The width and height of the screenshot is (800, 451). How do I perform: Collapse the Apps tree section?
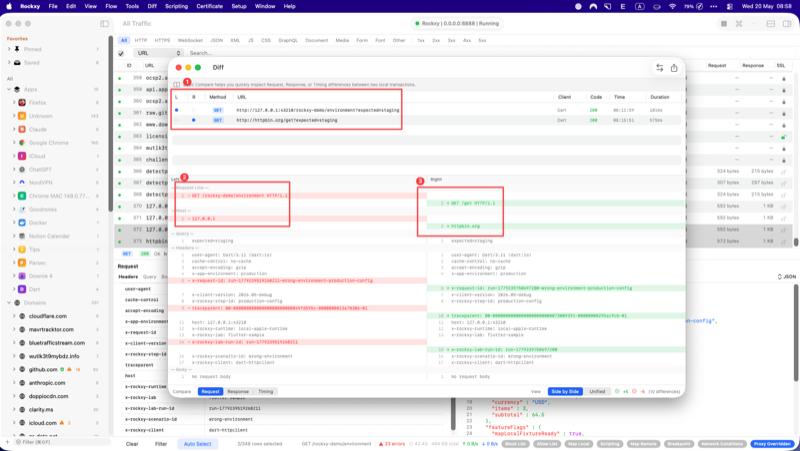9,89
